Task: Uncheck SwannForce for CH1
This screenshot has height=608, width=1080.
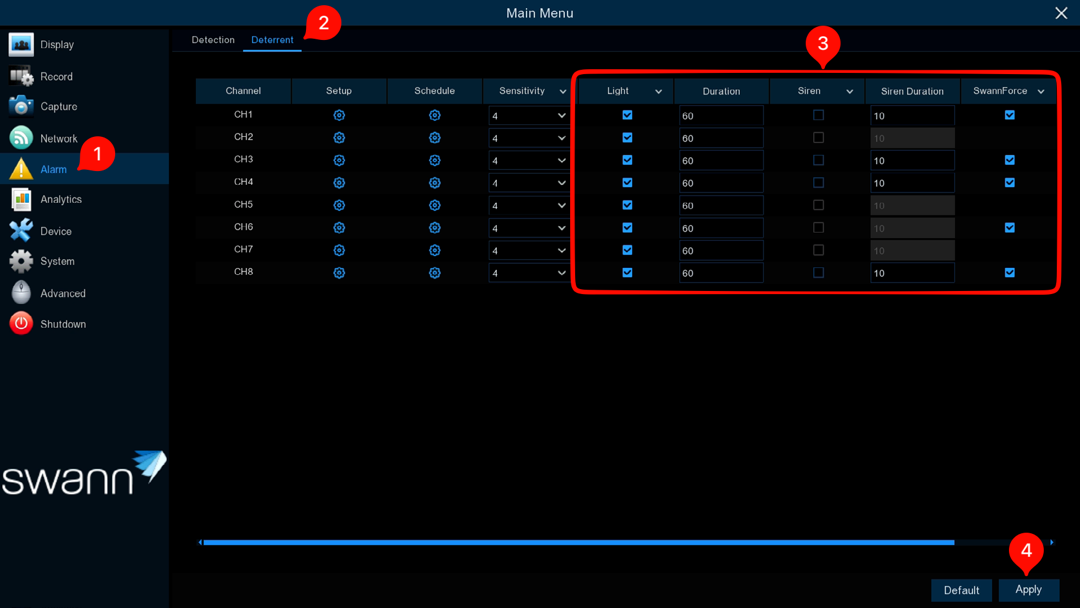Action: click(1010, 115)
